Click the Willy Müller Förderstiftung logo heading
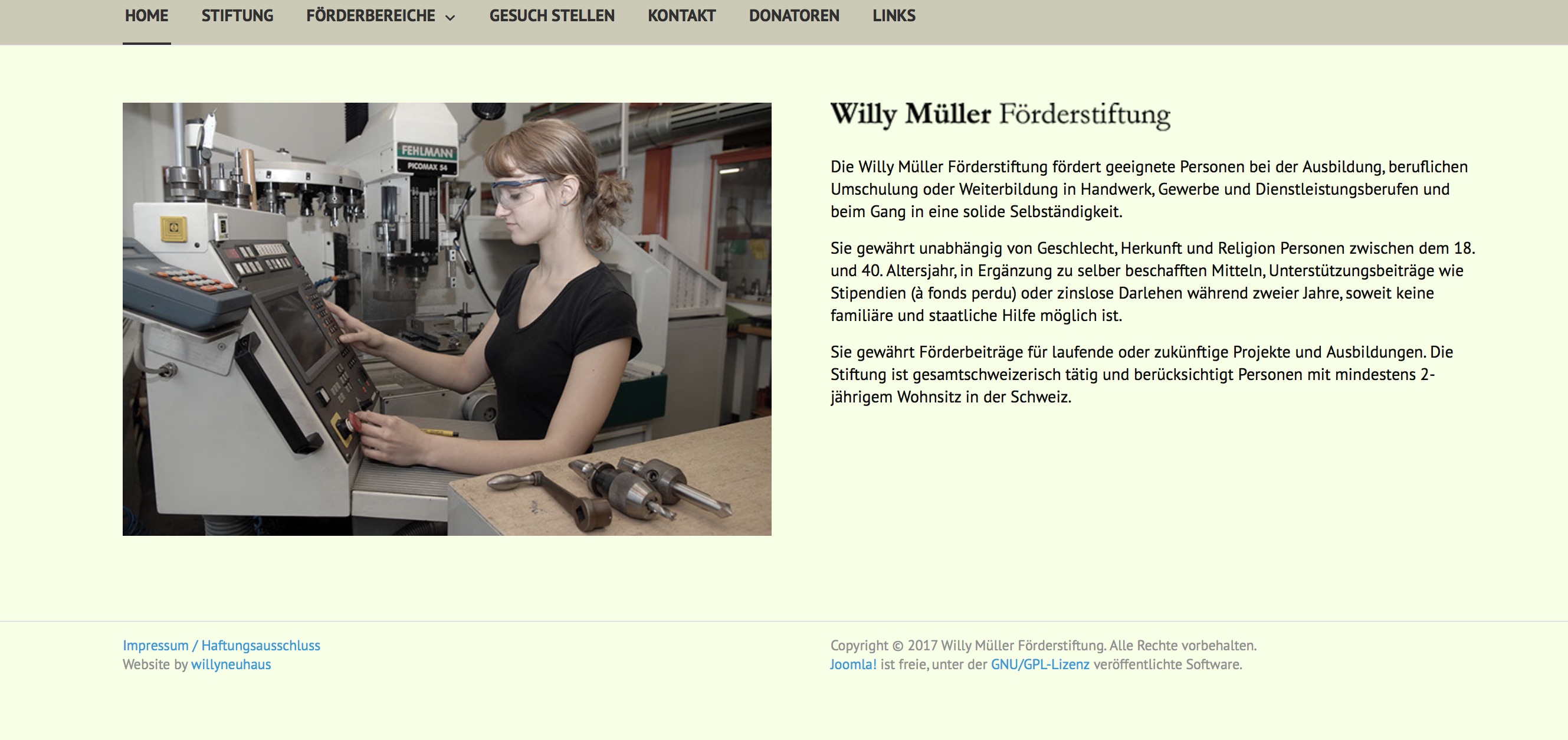Image resolution: width=1568 pixels, height=740 pixels. 999,114
